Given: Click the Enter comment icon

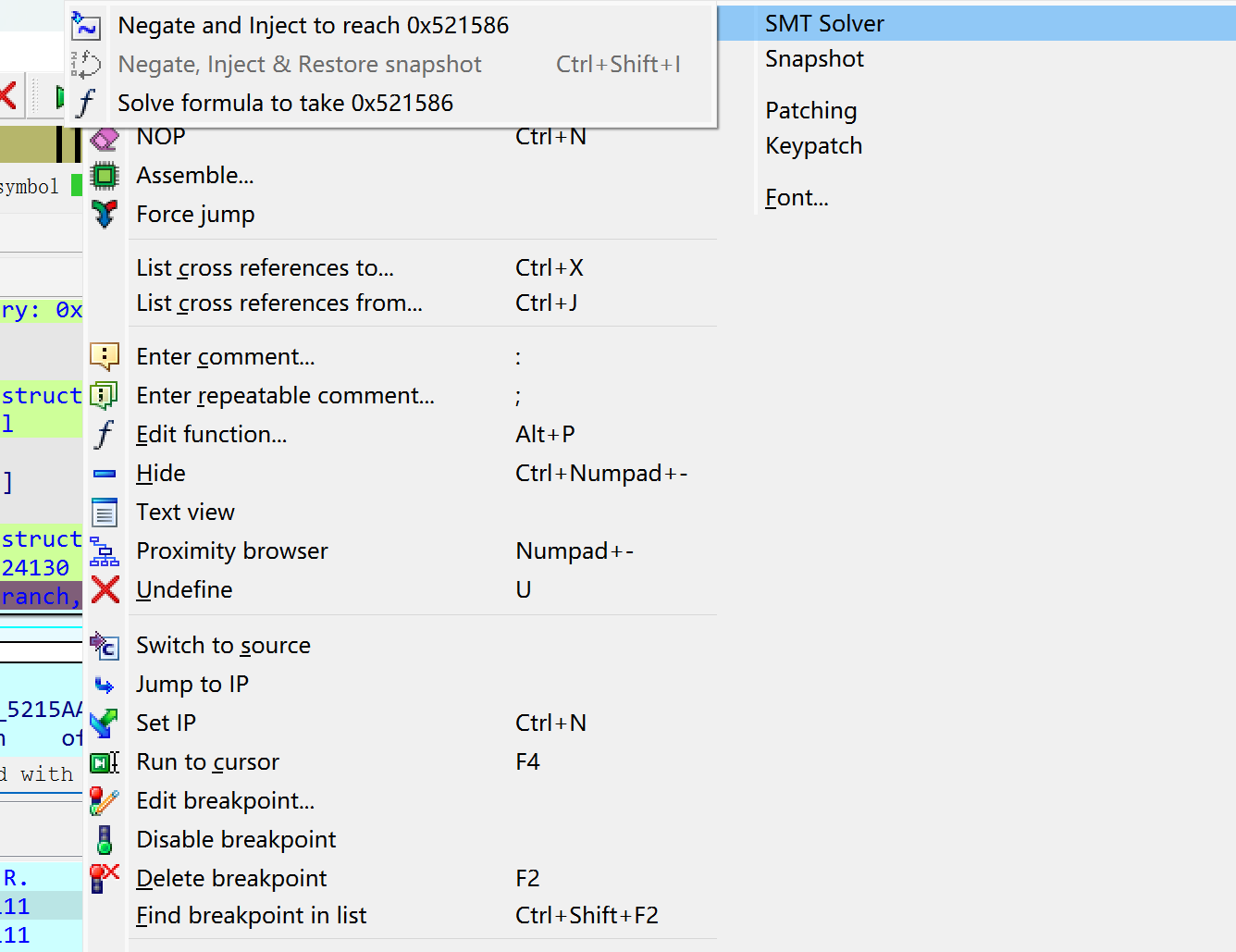Looking at the screenshot, I should tap(105, 356).
